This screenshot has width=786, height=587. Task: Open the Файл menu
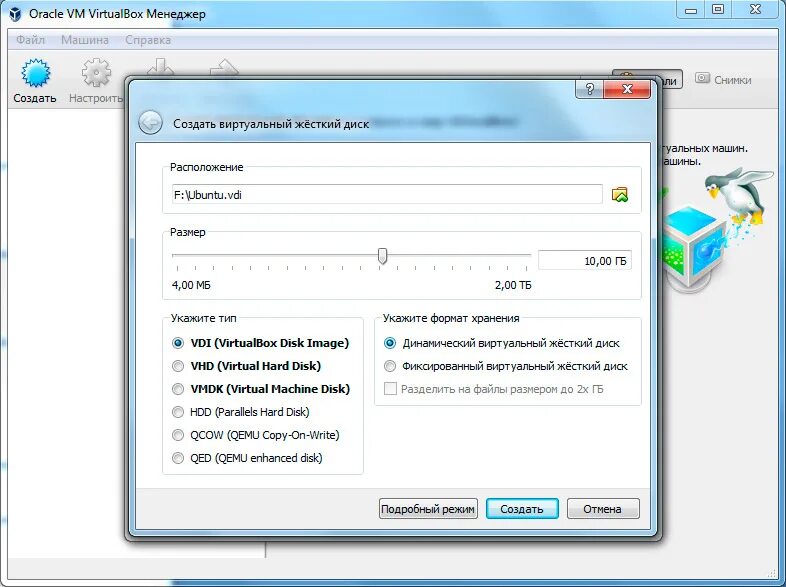coord(30,40)
